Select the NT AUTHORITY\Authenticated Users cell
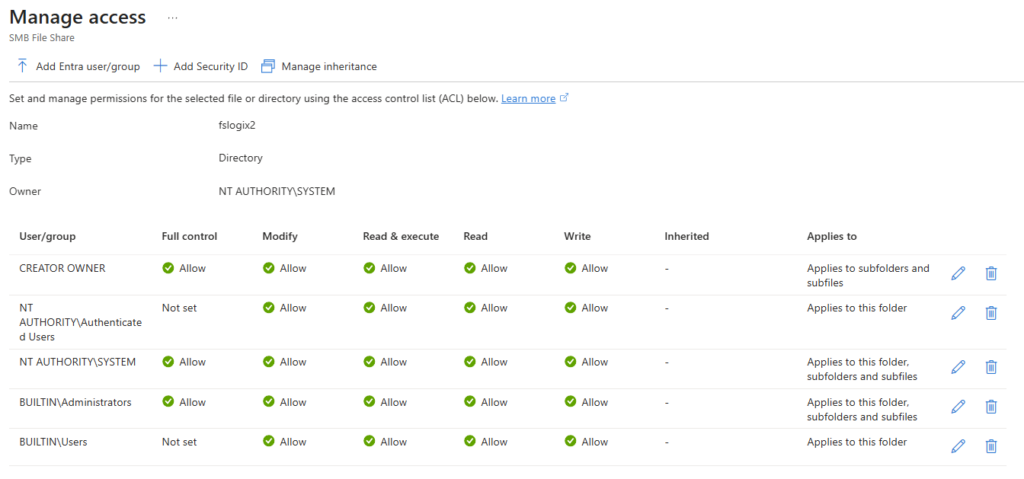Viewport: 1024px width, 479px height. click(81, 322)
